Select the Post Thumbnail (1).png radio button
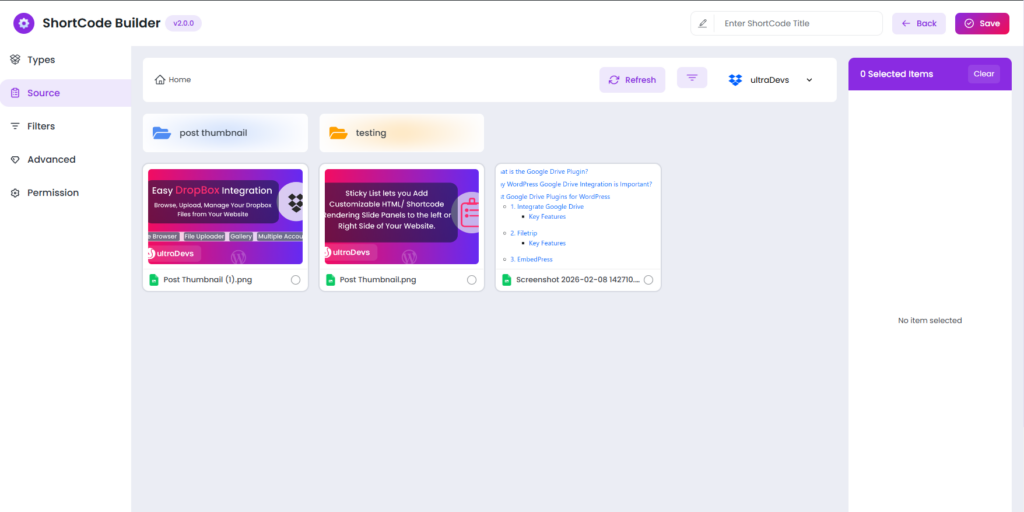The height and width of the screenshot is (512, 1024). [x=296, y=280]
